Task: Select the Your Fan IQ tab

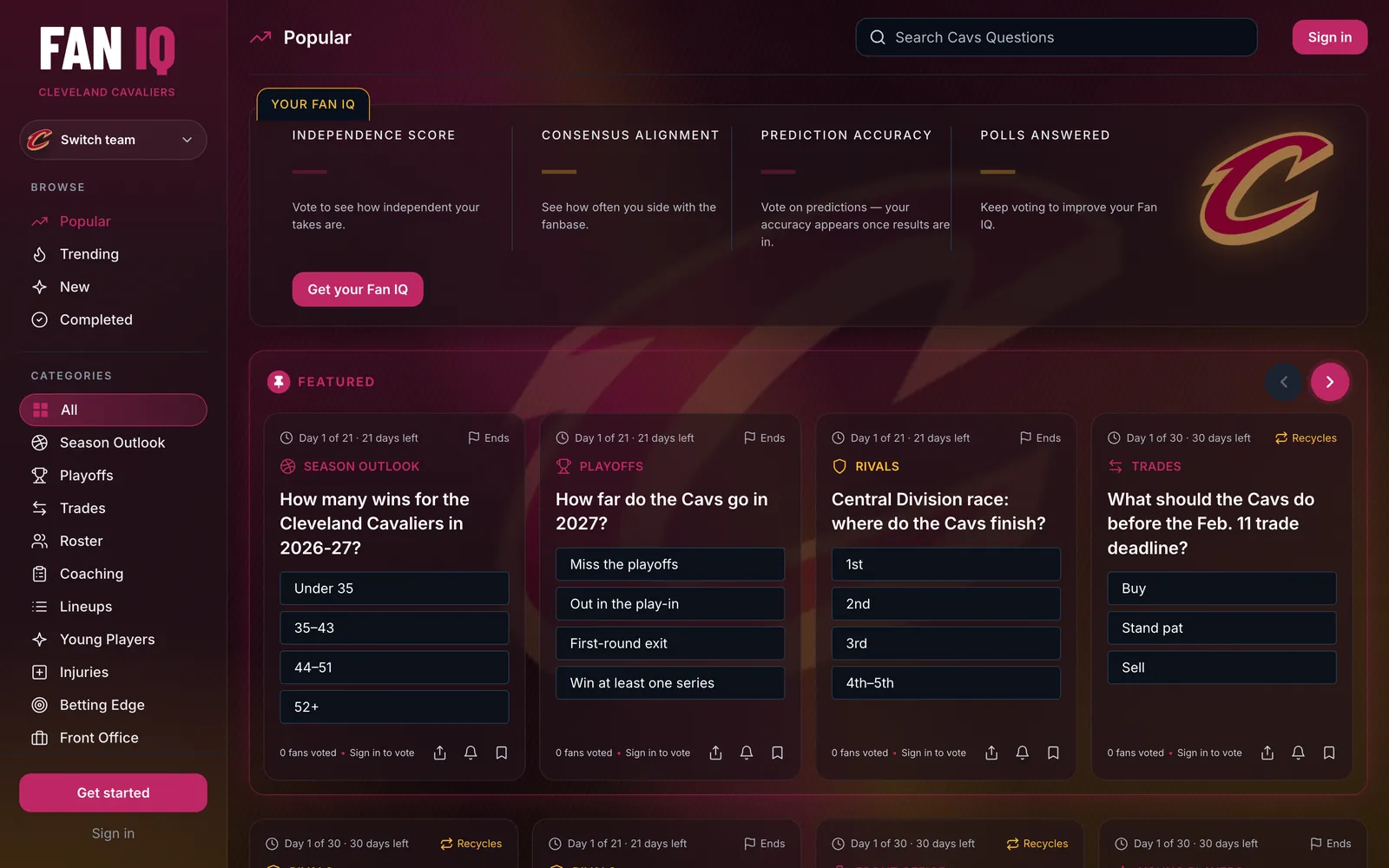Action: (x=313, y=104)
